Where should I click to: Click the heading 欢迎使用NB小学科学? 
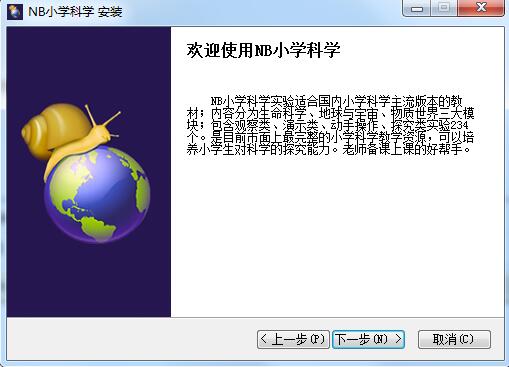pyautogui.click(x=263, y=50)
